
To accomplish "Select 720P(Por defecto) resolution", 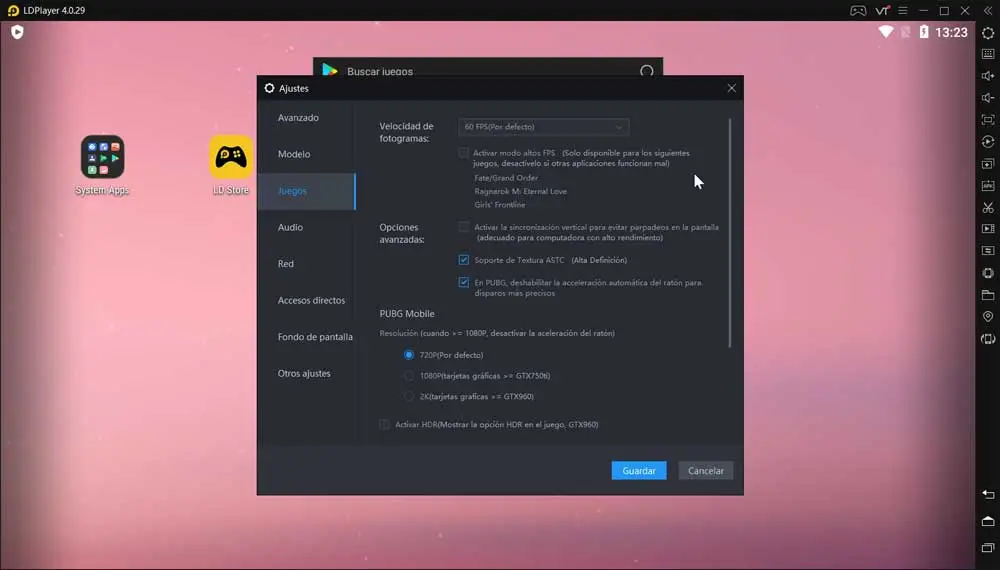I will [x=409, y=354].
